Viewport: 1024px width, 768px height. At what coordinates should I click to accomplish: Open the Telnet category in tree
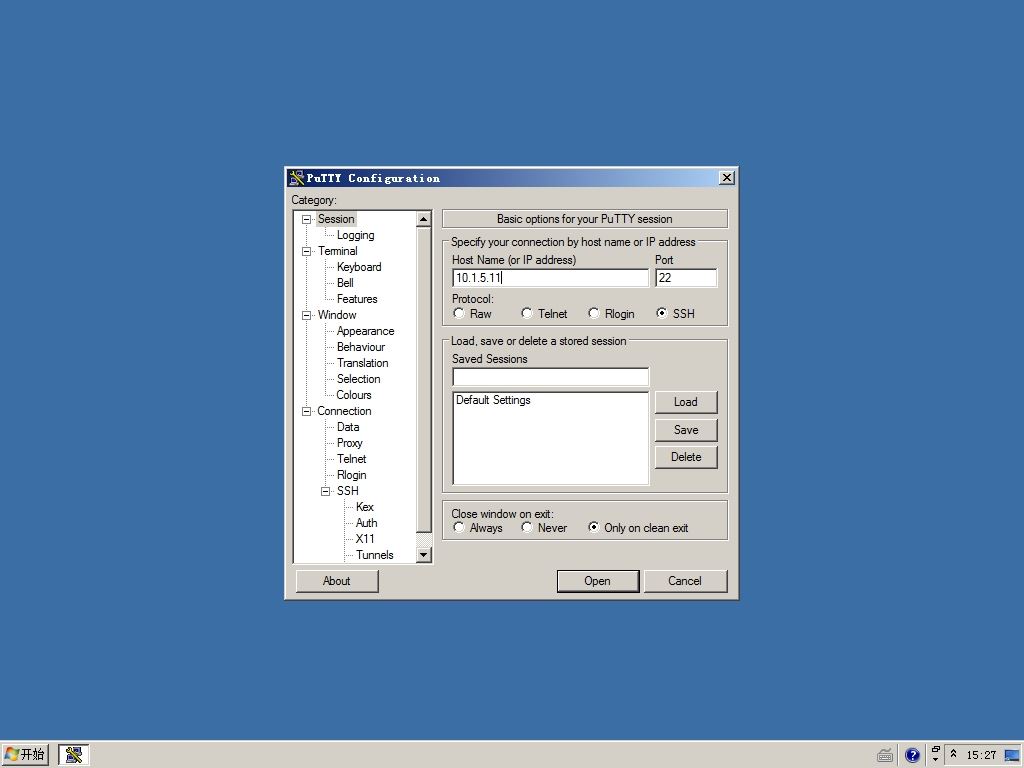(x=351, y=459)
